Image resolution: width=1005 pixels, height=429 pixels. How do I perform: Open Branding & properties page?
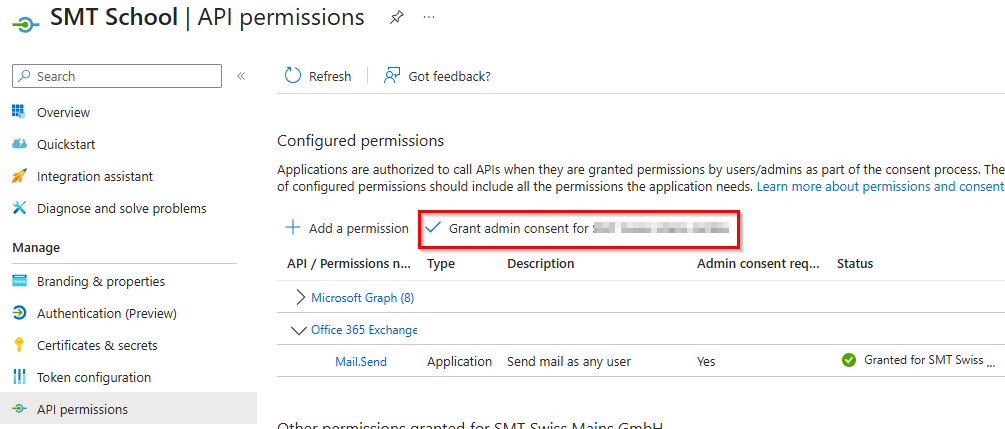(100, 281)
